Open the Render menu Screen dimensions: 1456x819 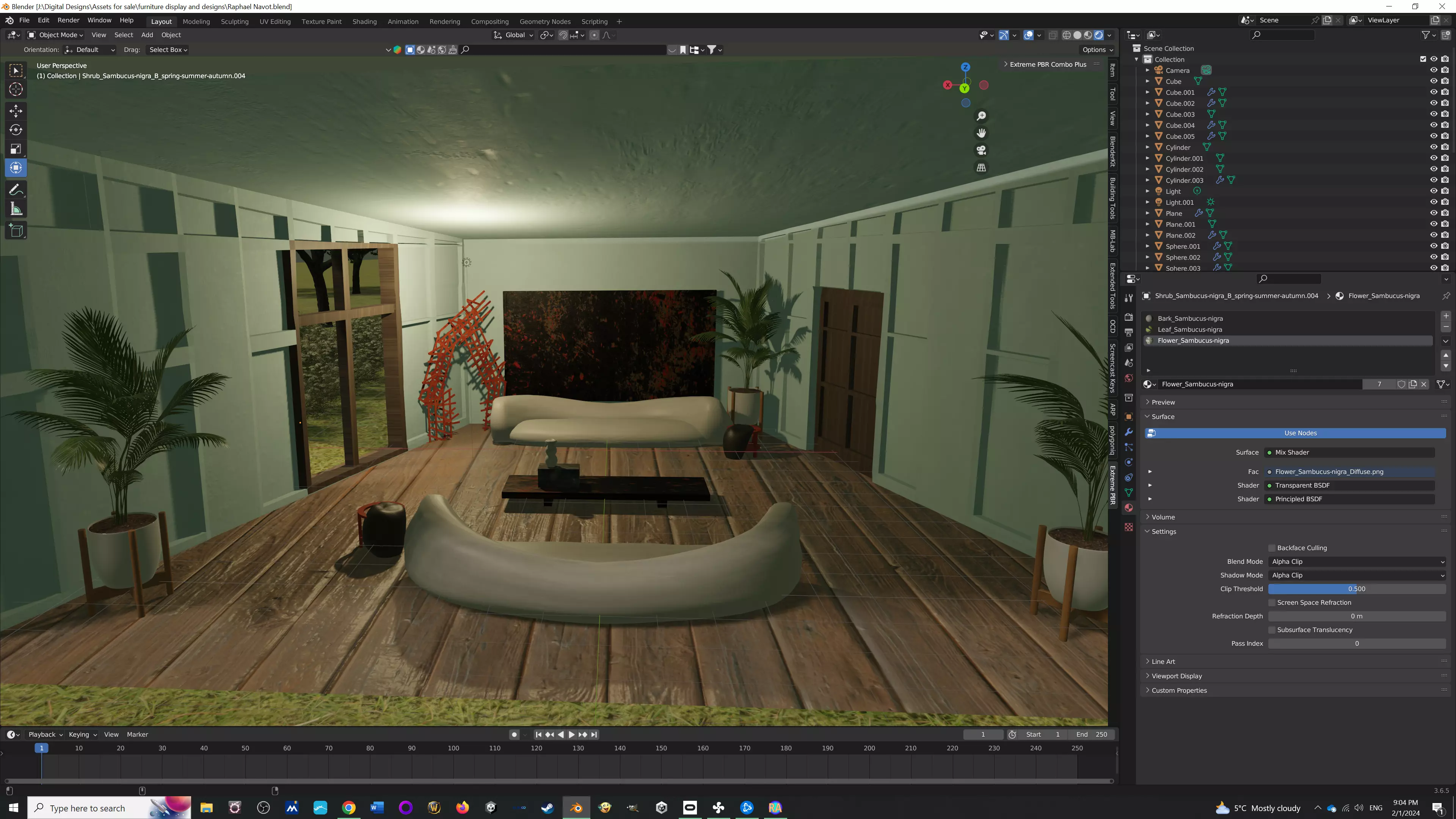(x=68, y=20)
